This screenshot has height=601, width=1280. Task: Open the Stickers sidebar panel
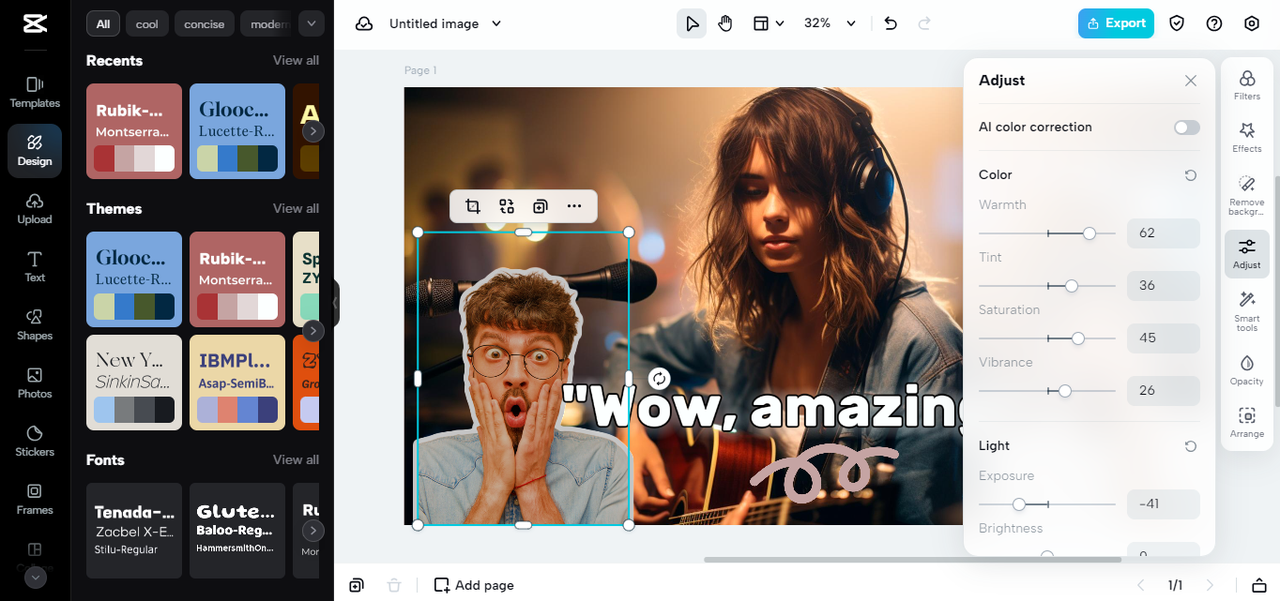tap(35, 440)
